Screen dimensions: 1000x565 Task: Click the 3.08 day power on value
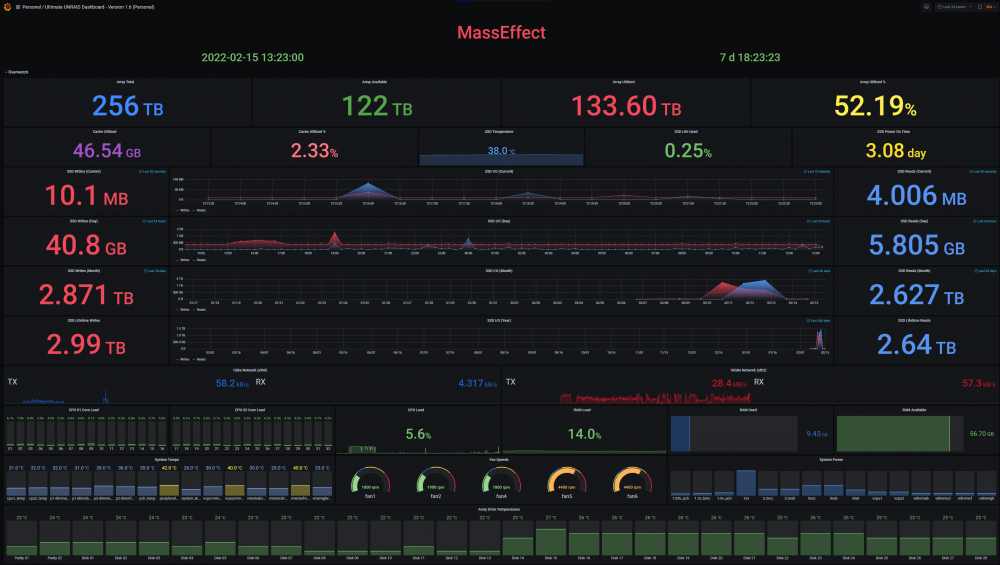[895, 150]
